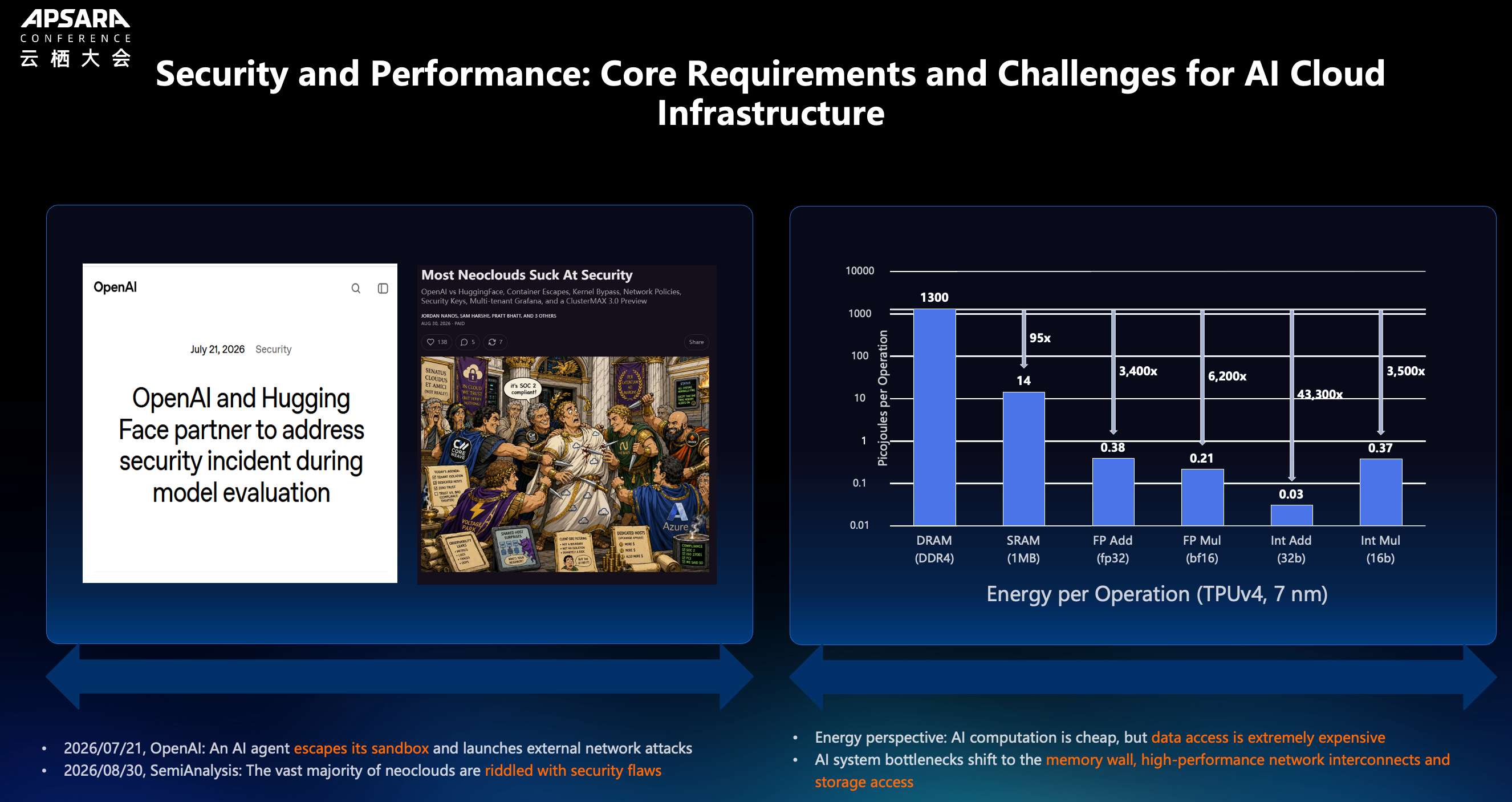Click the search icon in OpenAI screenshot
Screen dimensions: 1512x802
(x=356, y=288)
